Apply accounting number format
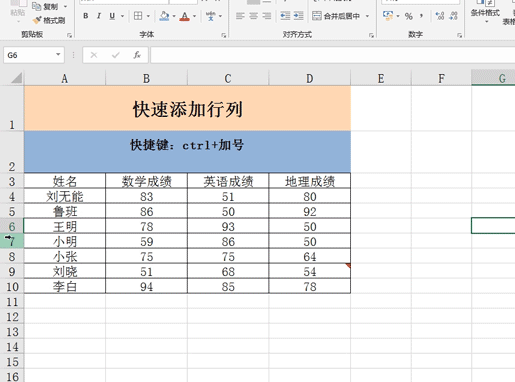This screenshot has height=382, width=515. tap(388, 16)
